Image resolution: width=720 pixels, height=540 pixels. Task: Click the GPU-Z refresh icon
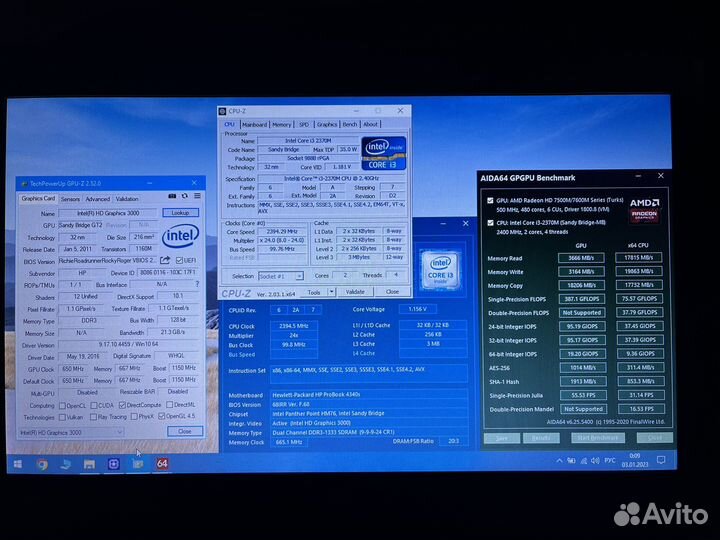coord(185,196)
